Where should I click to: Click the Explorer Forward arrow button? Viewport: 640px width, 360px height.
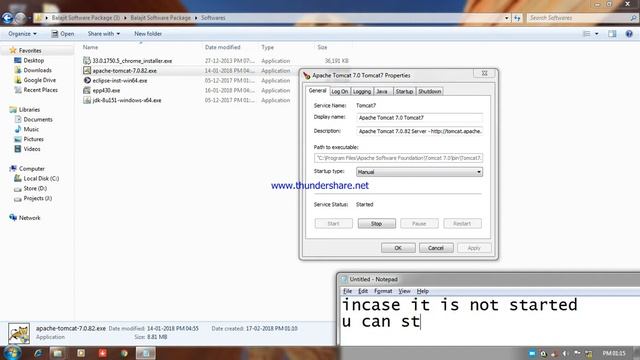click(x=20, y=18)
